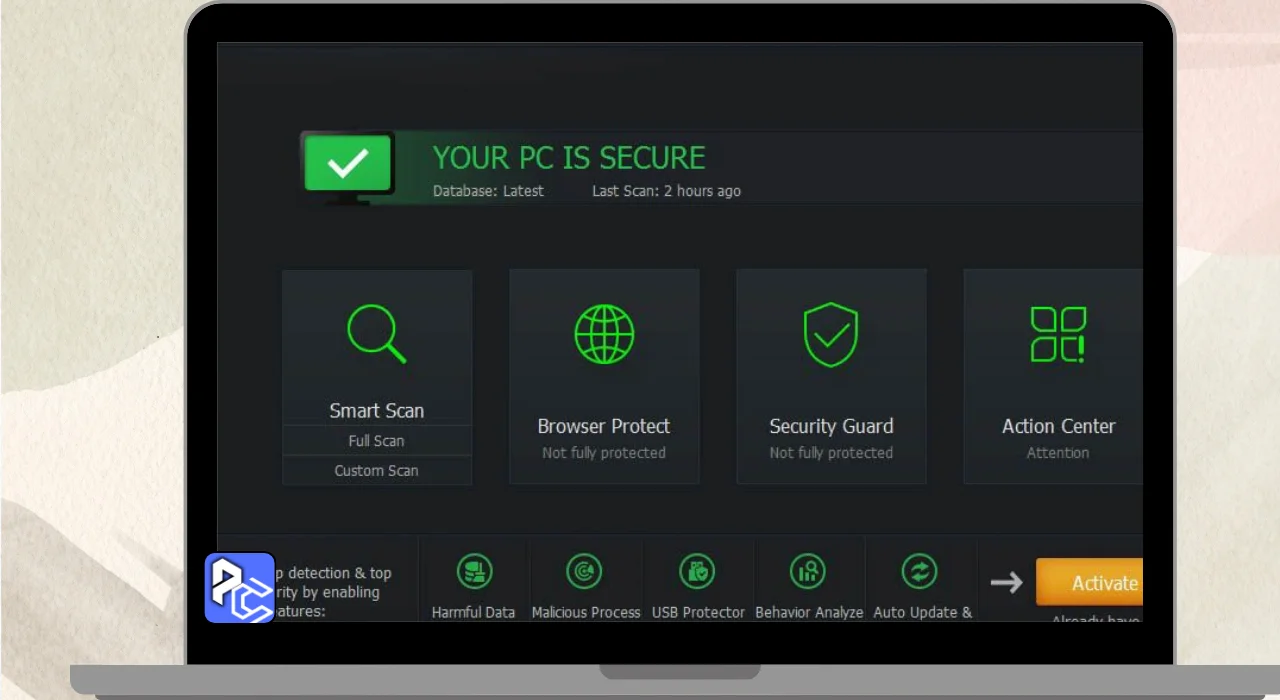Click the Auto Update feature icon
1280x700 pixels.
(x=919, y=572)
